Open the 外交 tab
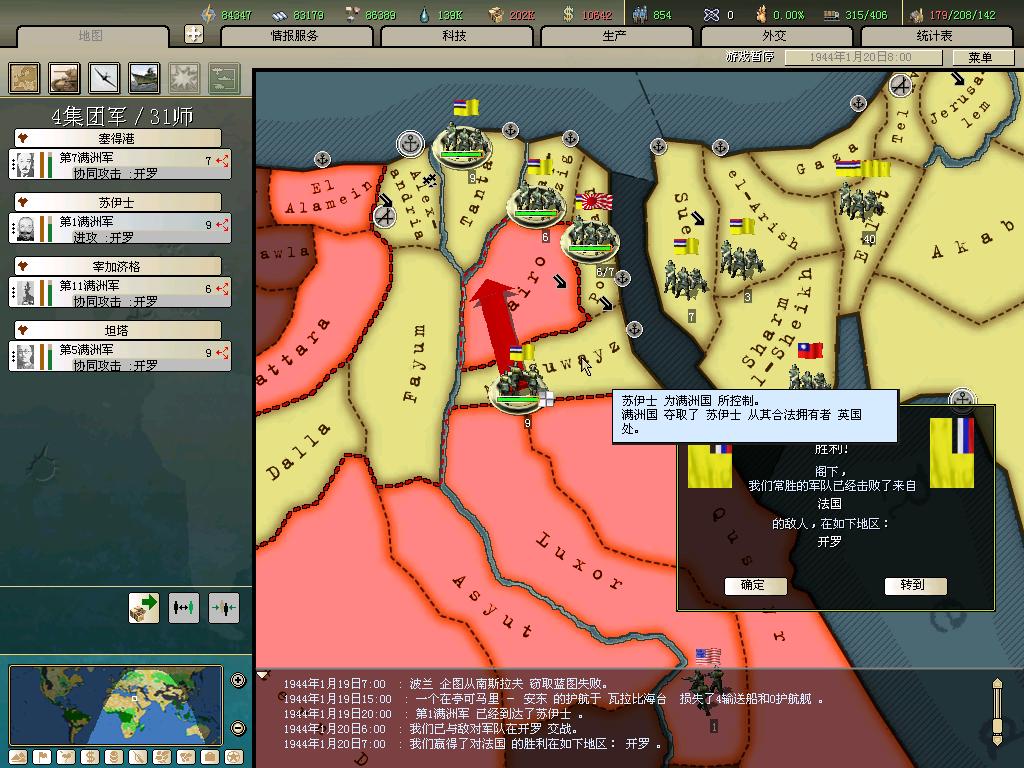The height and width of the screenshot is (768, 1024). (775, 36)
